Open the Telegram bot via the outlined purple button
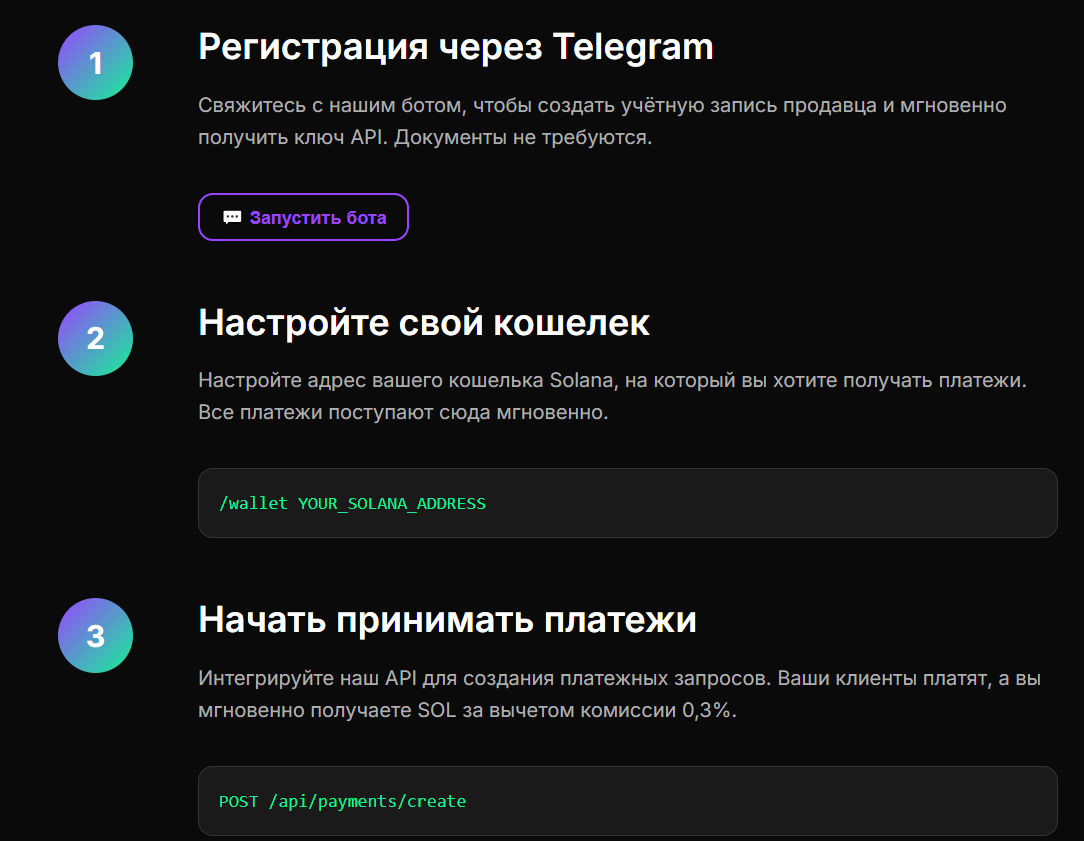The width and height of the screenshot is (1084, 841). [303, 217]
